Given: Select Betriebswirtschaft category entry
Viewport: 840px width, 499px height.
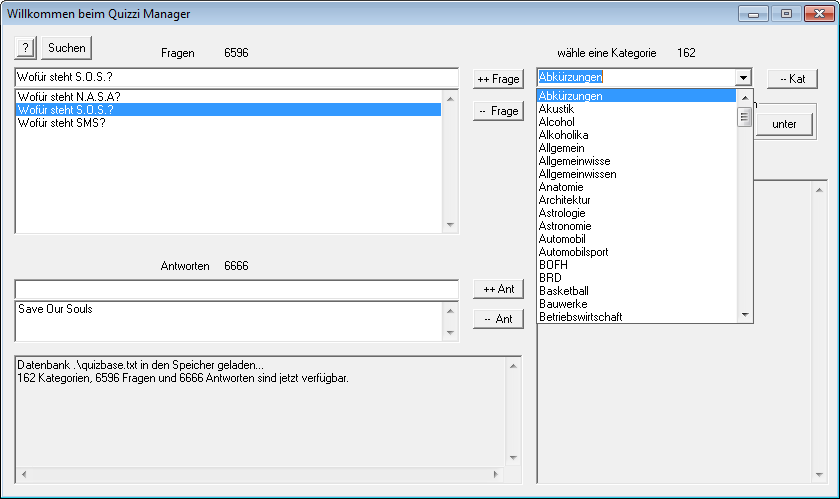Looking at the screenshot, I should point(580,317).
